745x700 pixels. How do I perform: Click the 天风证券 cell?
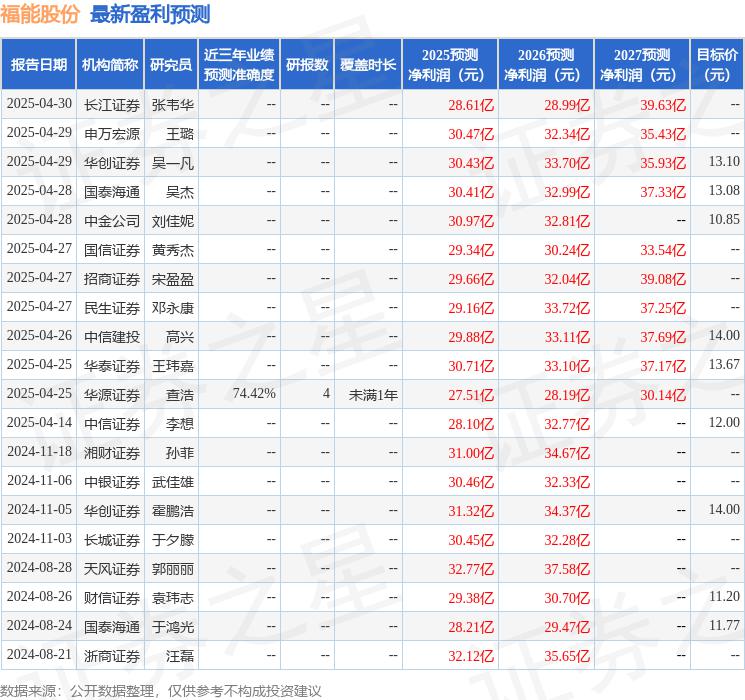(112, 569)
